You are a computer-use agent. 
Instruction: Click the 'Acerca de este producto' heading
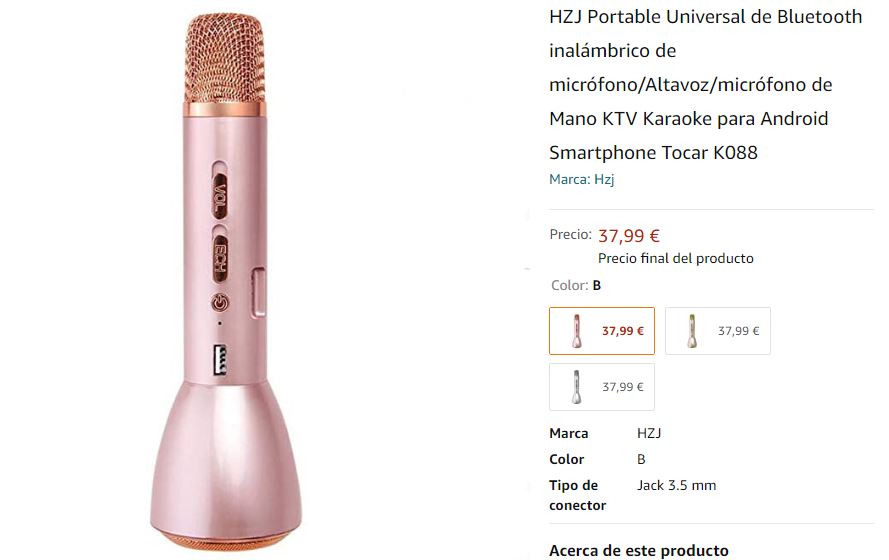pyautogui.click(x=639, y=551)
